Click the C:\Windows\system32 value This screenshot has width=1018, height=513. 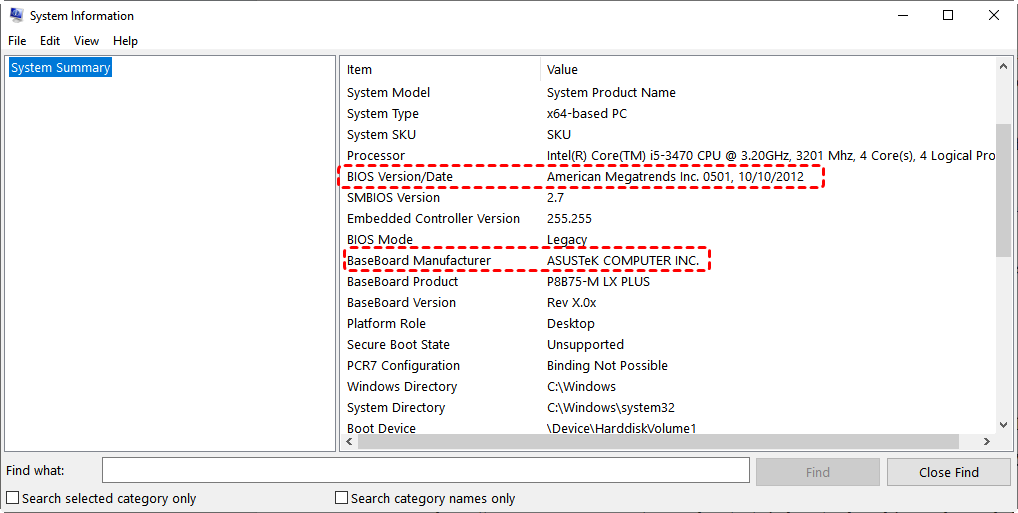coord(610,408)
